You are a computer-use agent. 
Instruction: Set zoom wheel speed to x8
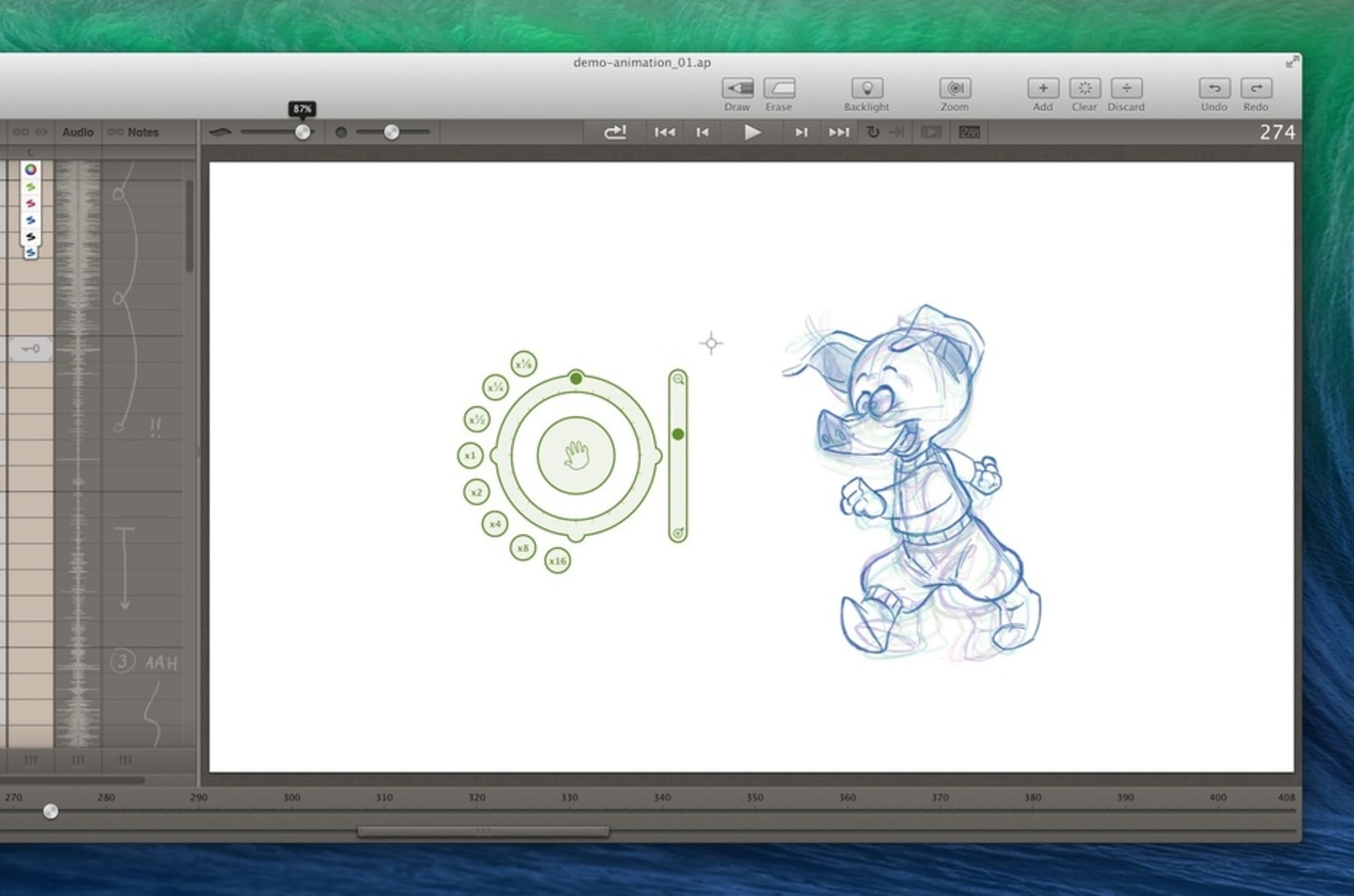pyautogui.click(x=523, y=548)
